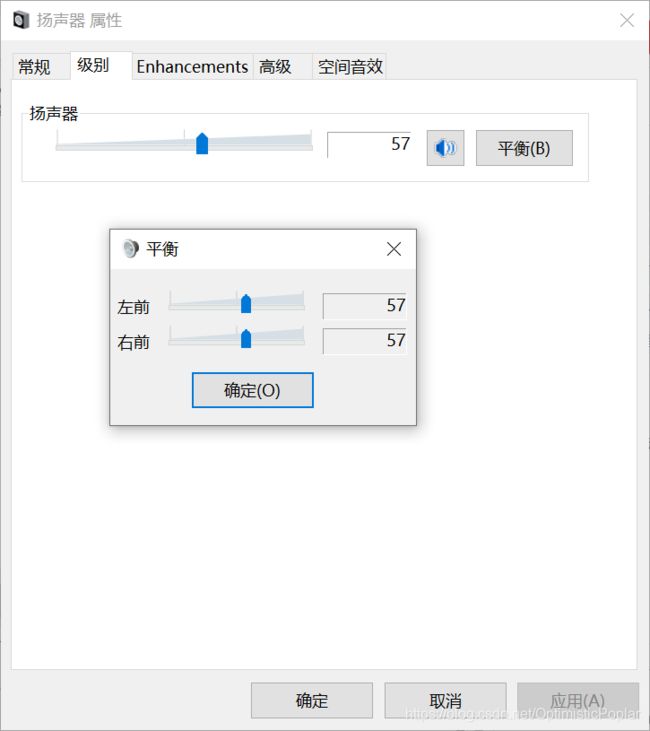Click the 扬声器 属性 title bar speaker icon
The height and width of the screenshot is (731, 650).
point(21,21)
